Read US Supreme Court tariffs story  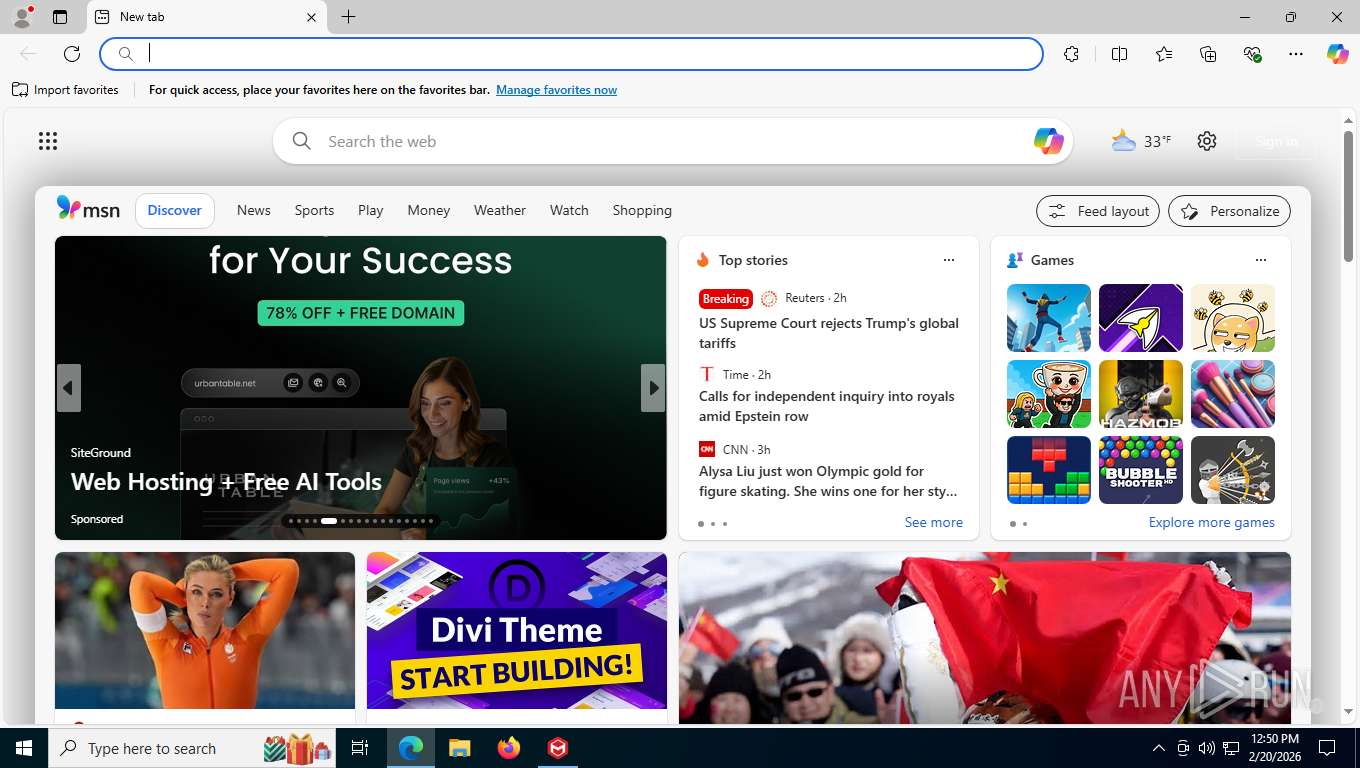click(x=829, y=333)
